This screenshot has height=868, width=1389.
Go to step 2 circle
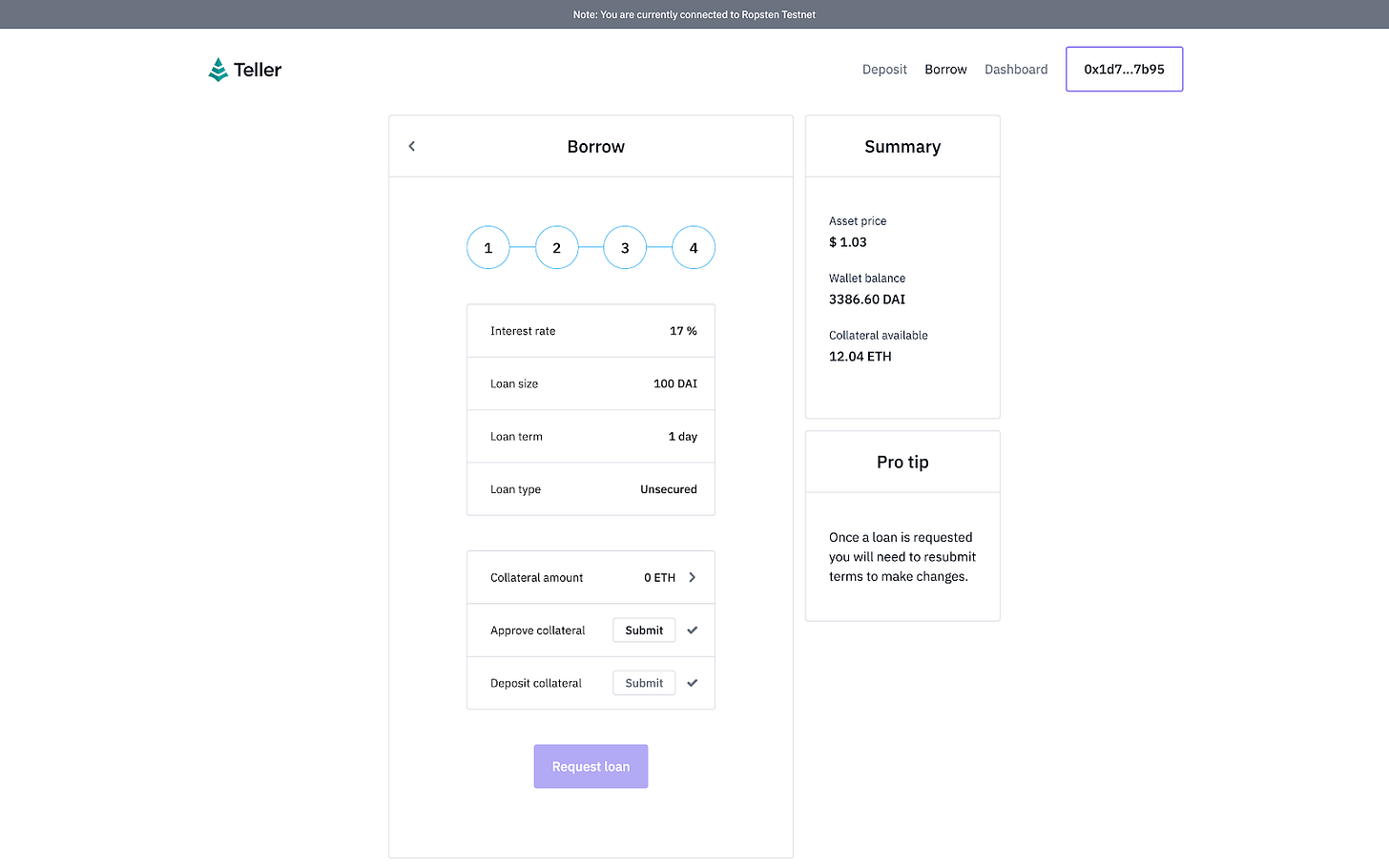(557, 248)
